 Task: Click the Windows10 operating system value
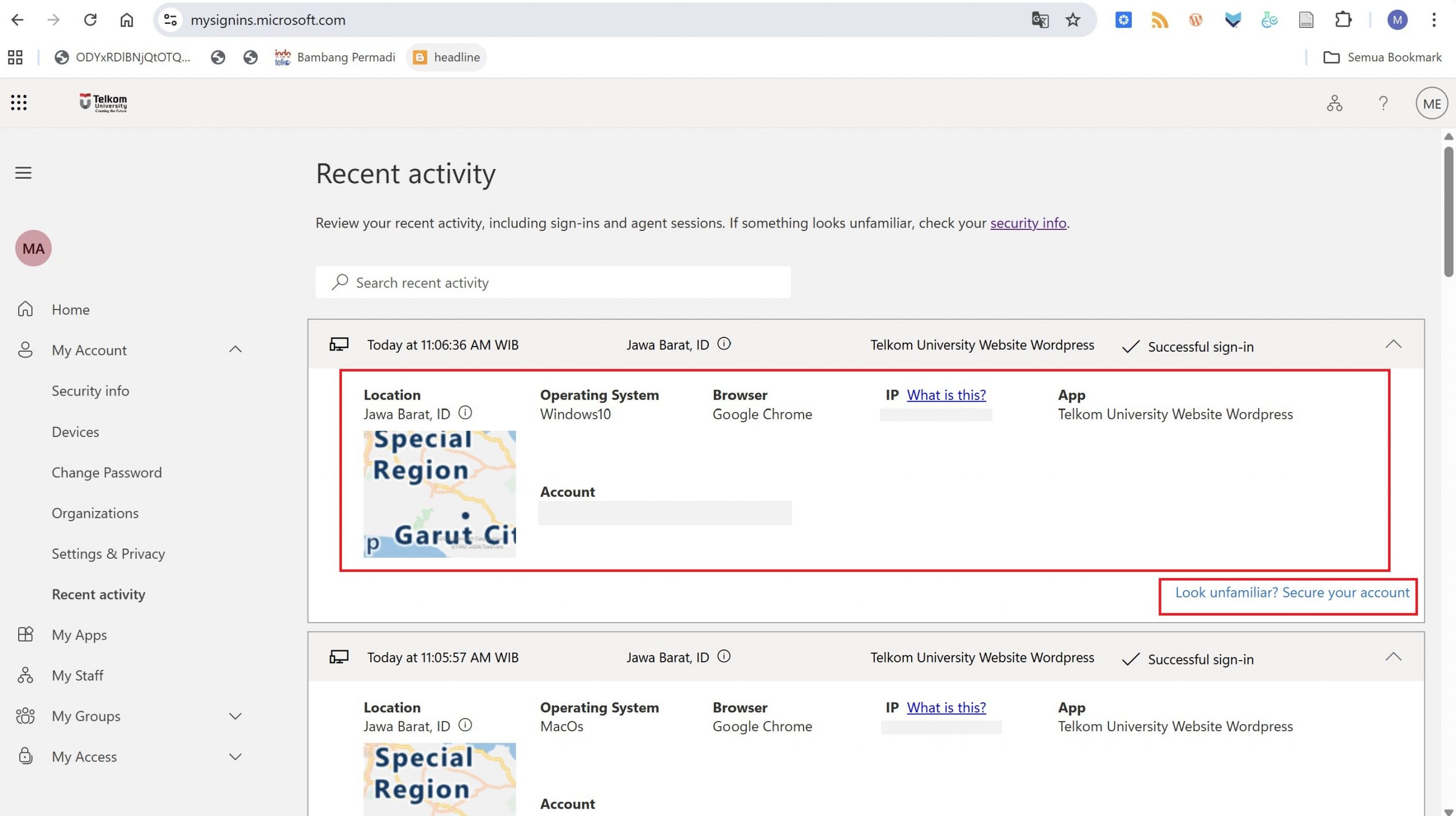[x=575, y=414]
